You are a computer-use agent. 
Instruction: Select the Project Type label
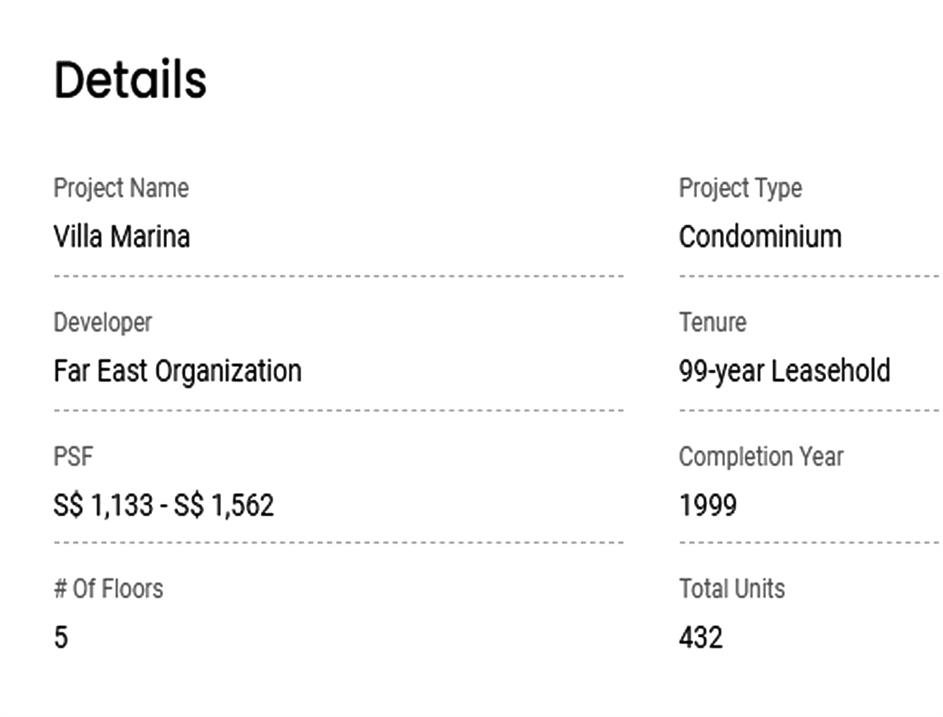pos(740,188)
